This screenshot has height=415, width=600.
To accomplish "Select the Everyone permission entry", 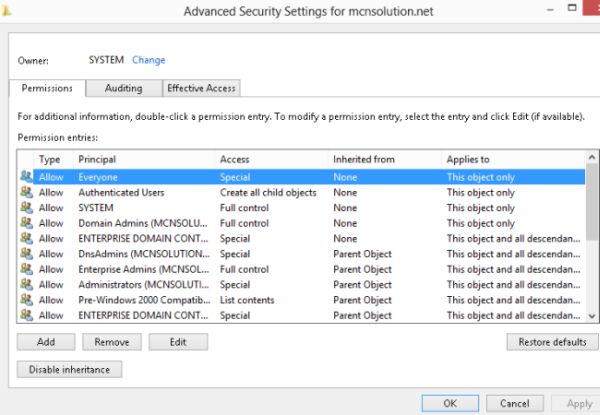I will click(302, 177).
